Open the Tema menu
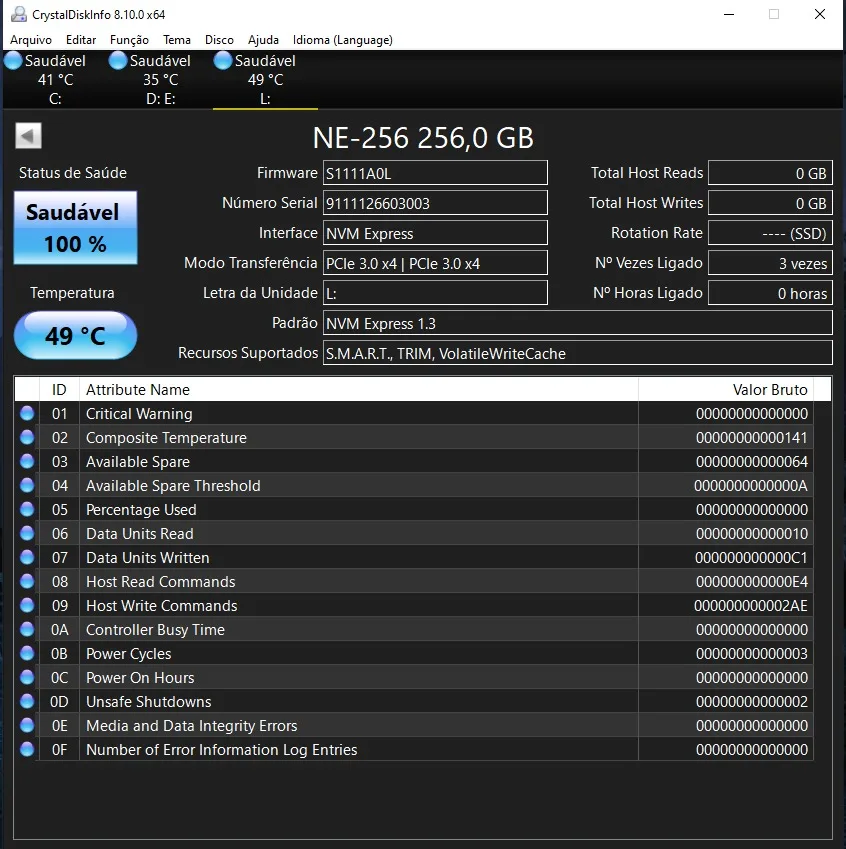 177,40
